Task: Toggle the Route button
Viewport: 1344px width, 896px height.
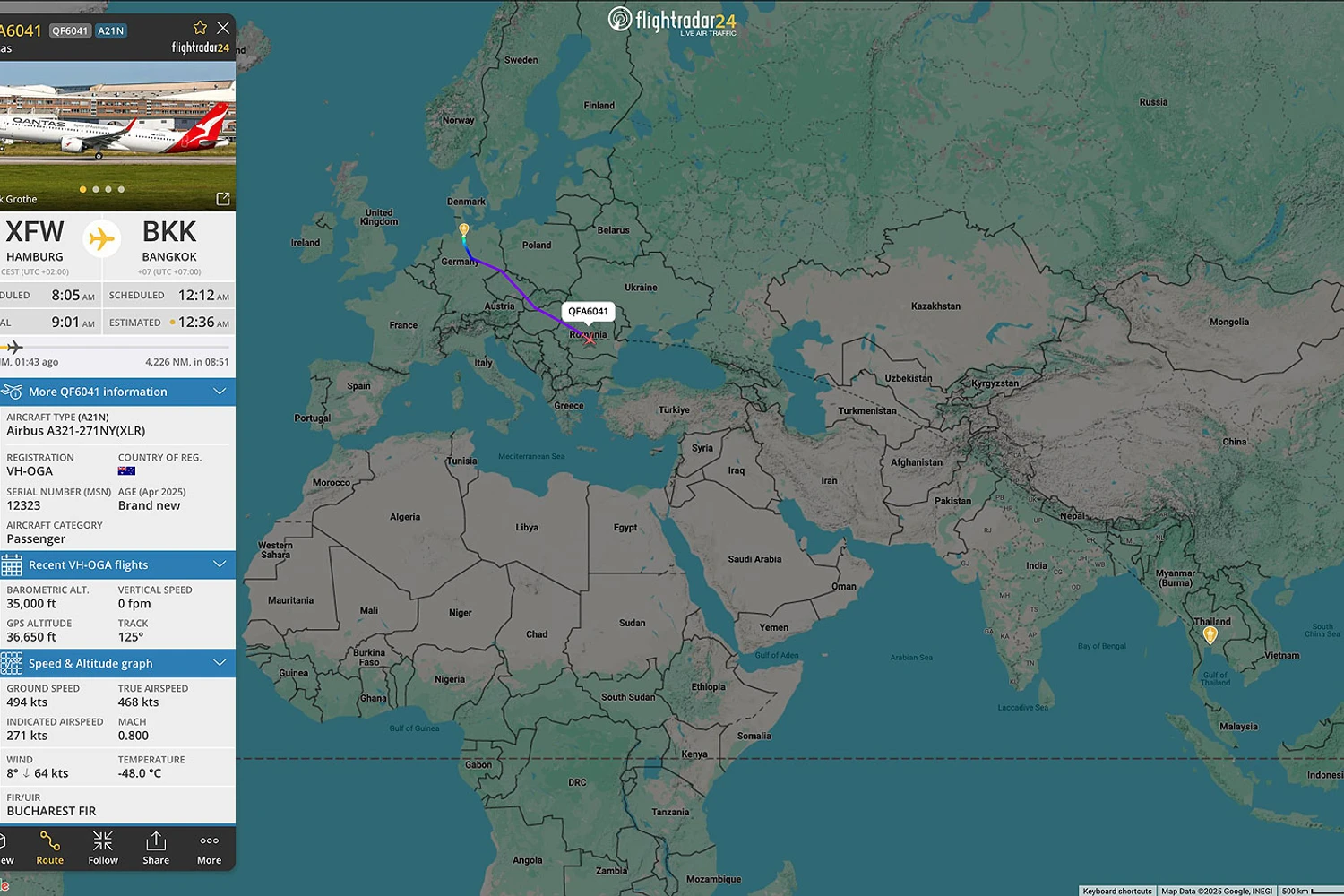Action: tap(50, 848)
